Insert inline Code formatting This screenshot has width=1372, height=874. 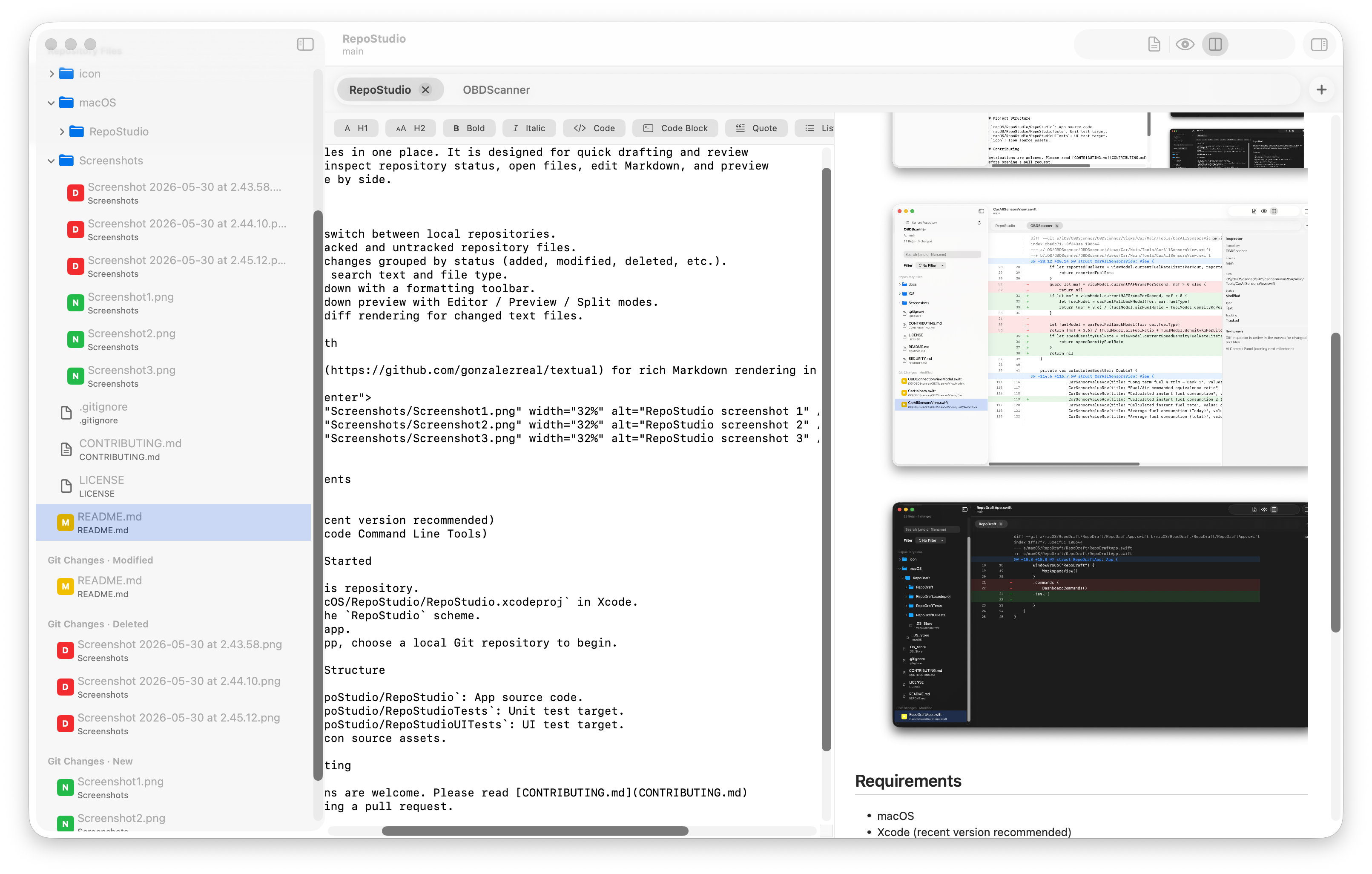[x=594, y=128]
